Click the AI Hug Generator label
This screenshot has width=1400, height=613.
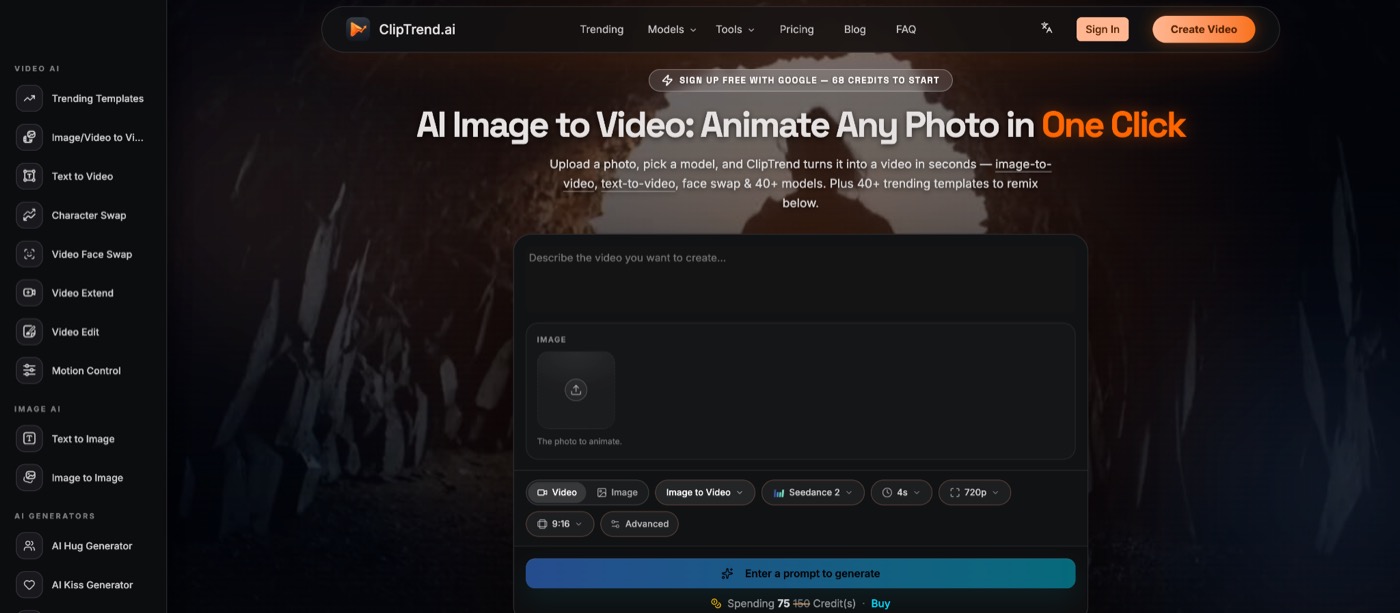(92, 546)
